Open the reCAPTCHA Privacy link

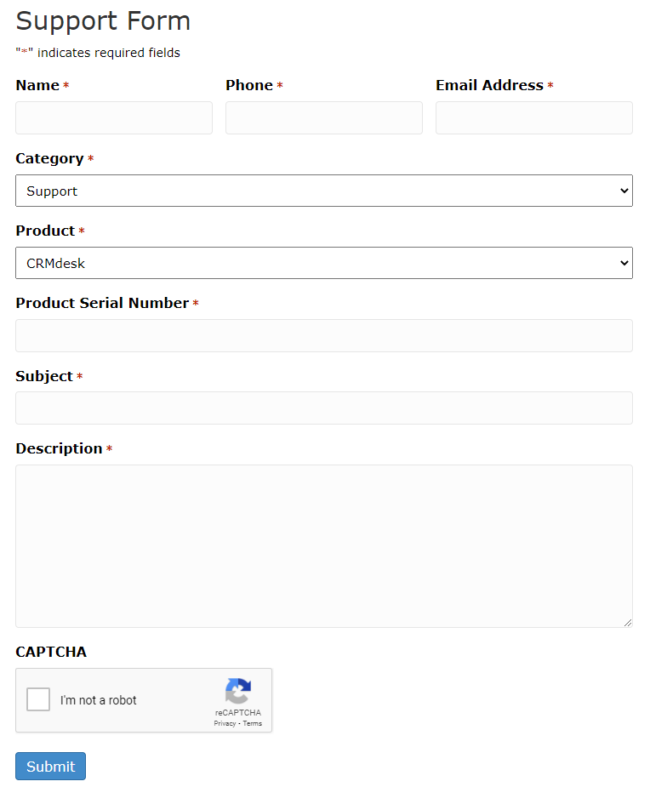point(224,723)
